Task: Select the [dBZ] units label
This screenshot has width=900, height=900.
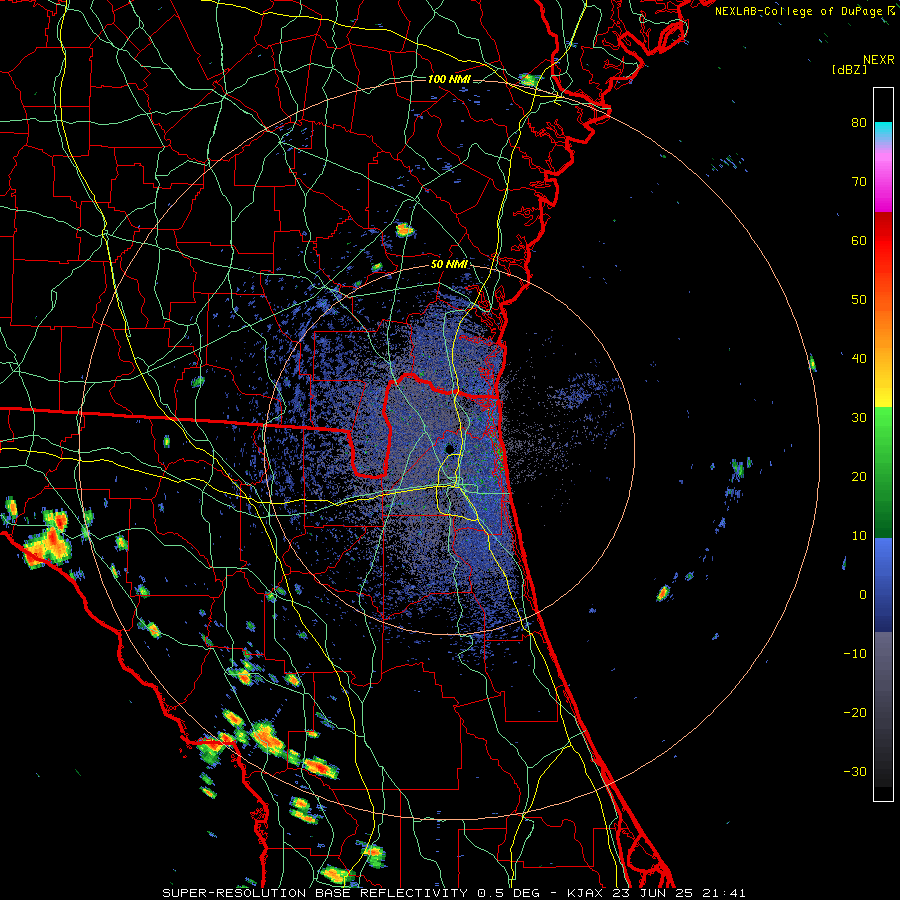Action: coord(849,69)
